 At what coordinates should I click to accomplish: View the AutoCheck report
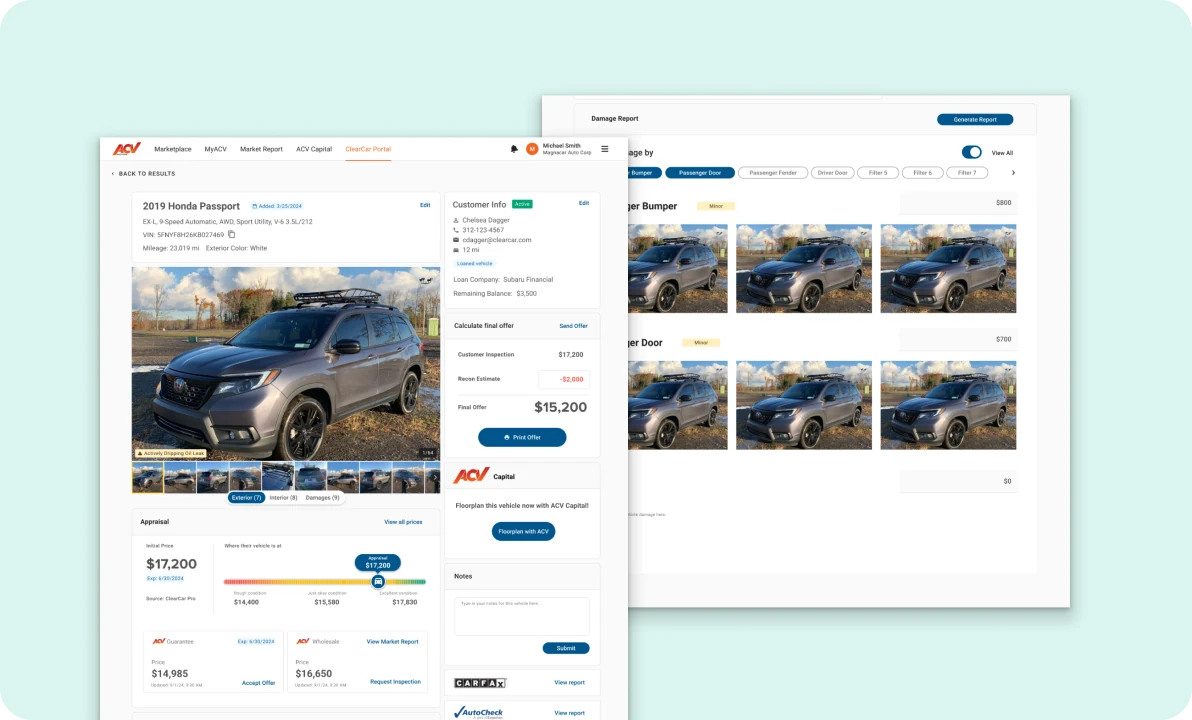(x=569, y=713)
